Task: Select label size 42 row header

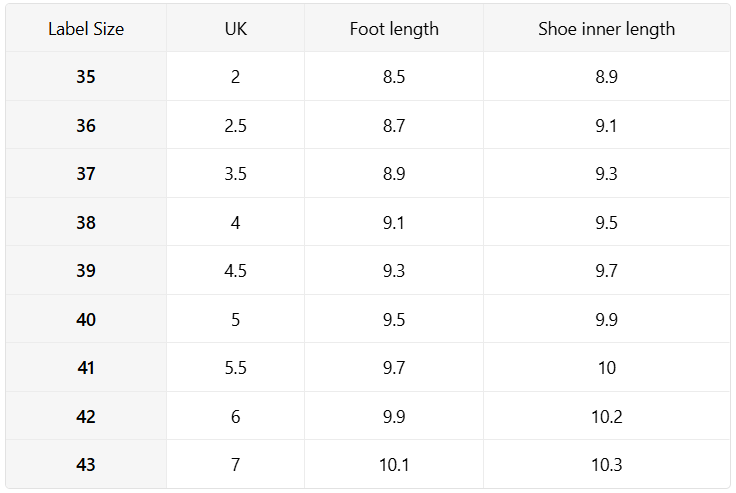Action: click(86, 416)
